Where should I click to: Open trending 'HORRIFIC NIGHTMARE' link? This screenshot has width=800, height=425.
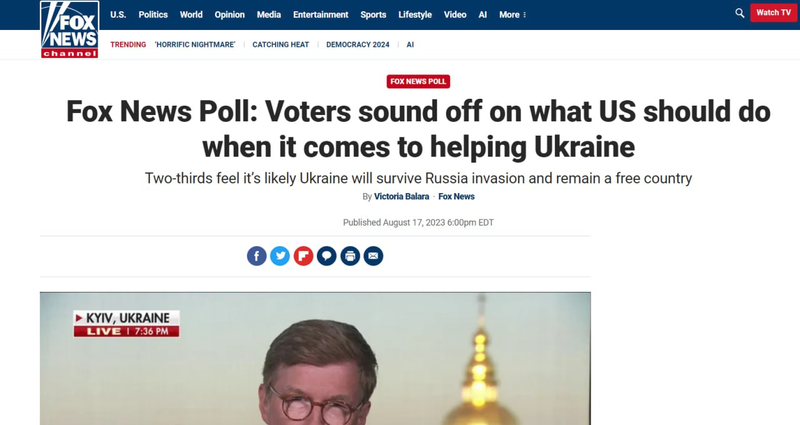tap(195, 45)
